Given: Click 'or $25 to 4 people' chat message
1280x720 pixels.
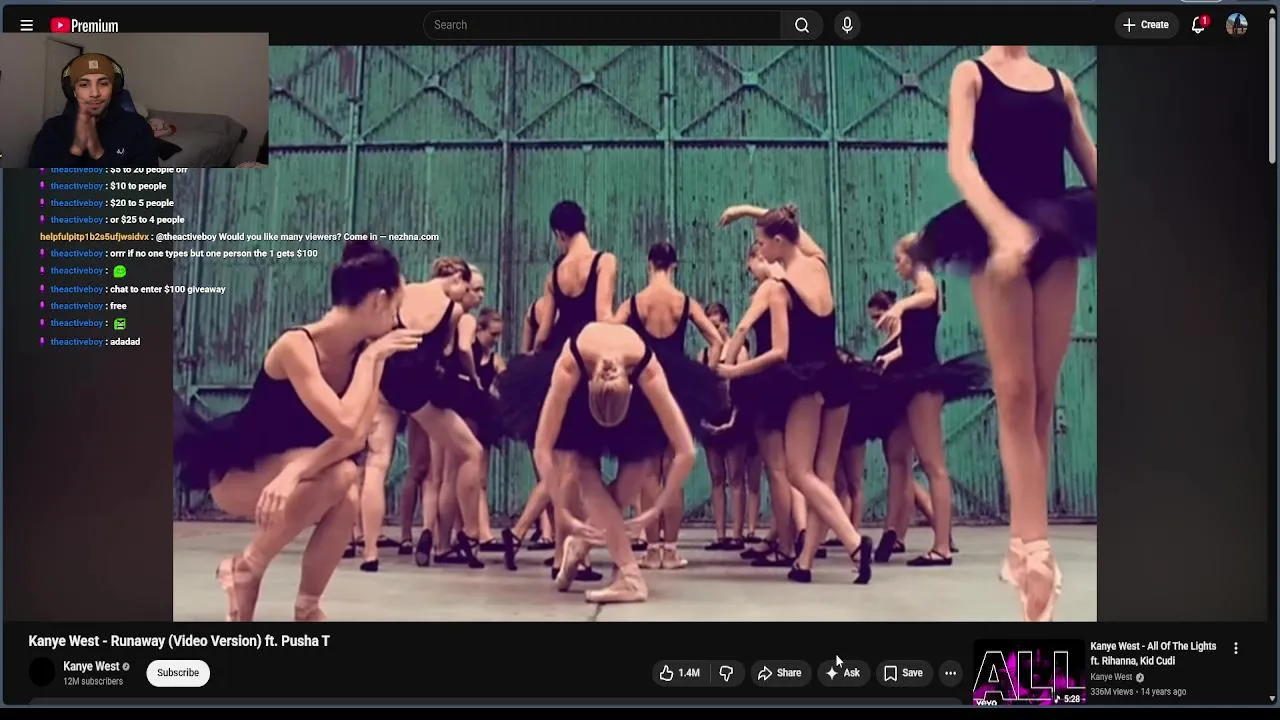Looking at the screenshot, I should [146, 220].
